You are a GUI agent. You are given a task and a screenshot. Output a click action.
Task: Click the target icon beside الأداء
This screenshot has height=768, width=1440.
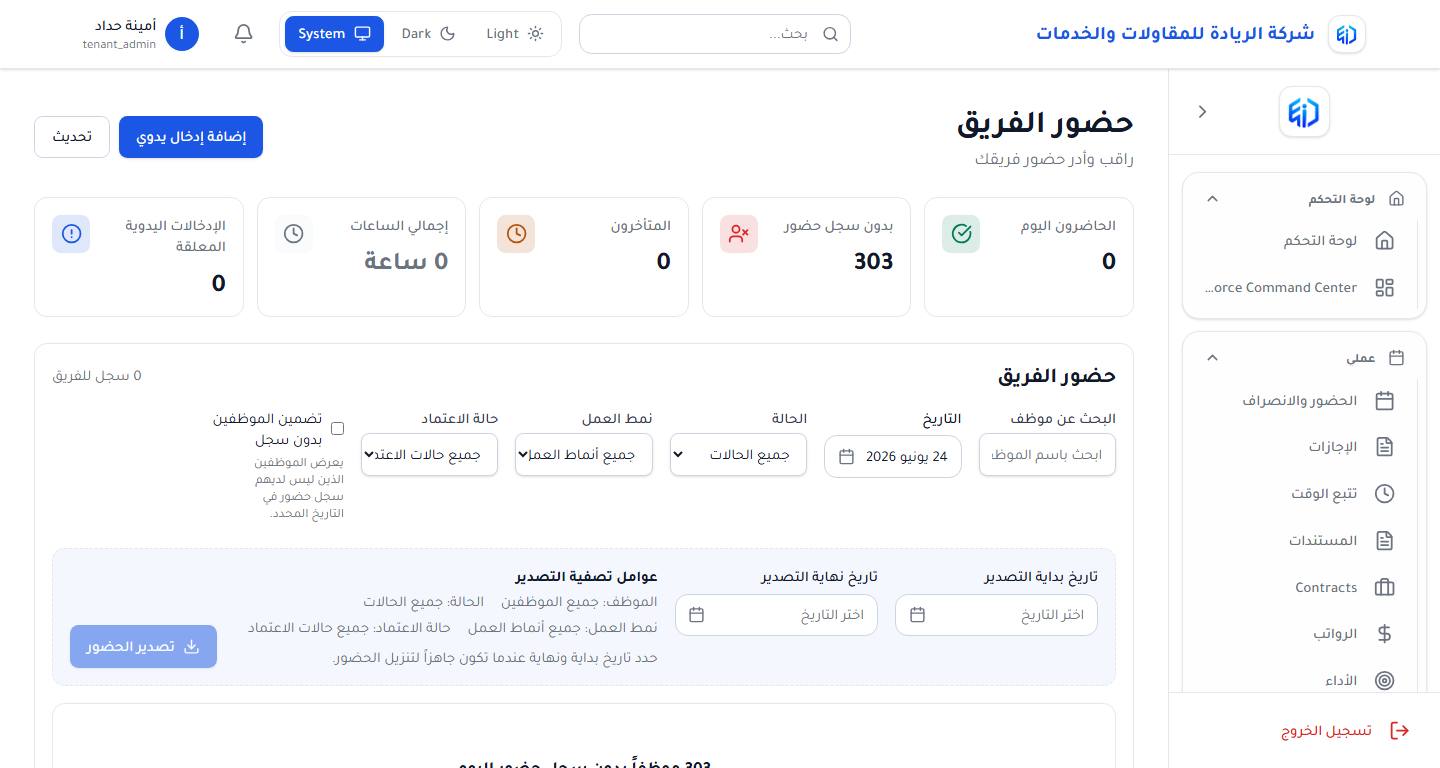coord(1385,681)
